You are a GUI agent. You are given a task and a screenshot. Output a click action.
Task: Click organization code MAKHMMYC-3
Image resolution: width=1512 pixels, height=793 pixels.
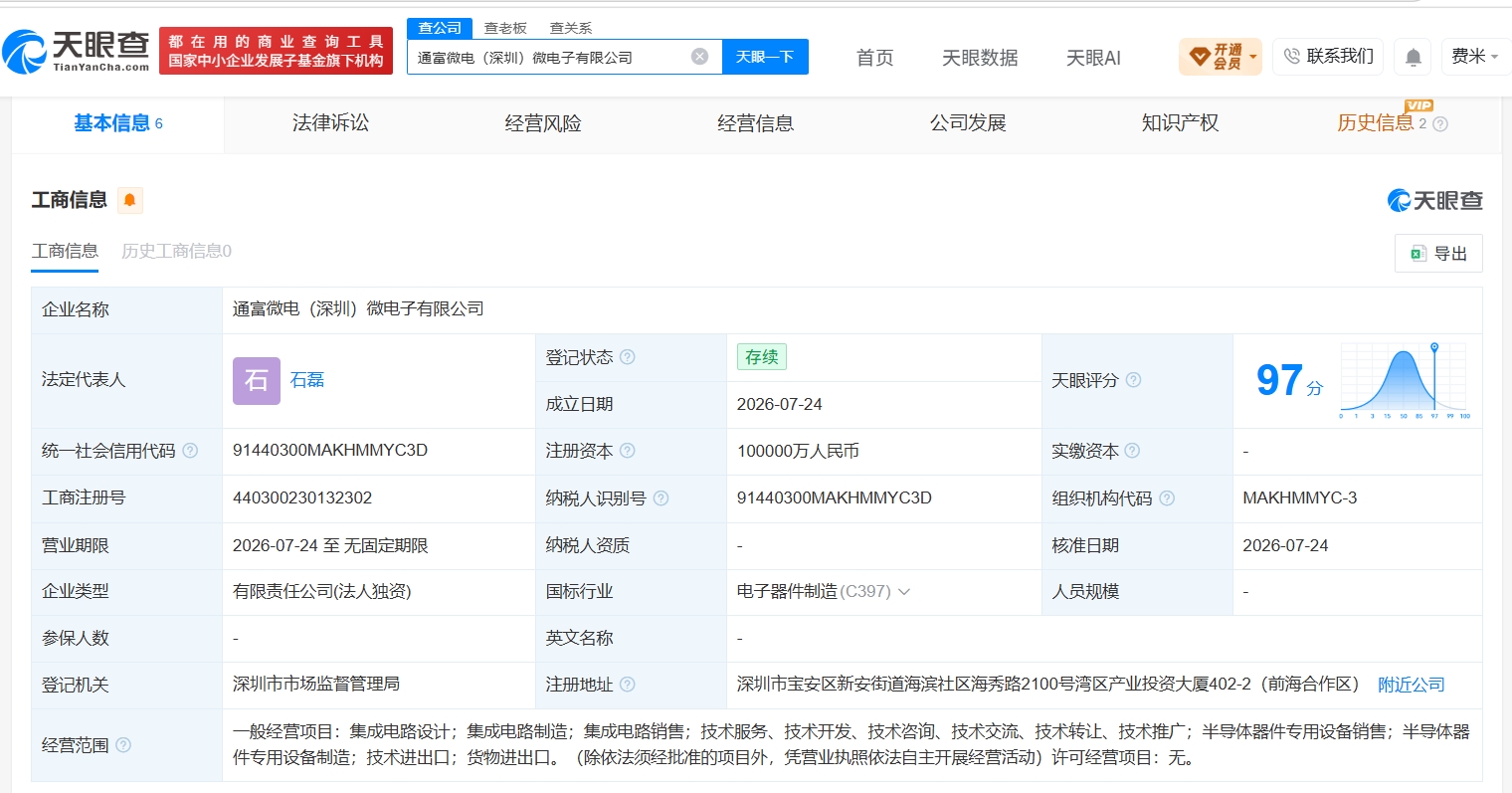pyautogui.click(x=1299, y=498)
